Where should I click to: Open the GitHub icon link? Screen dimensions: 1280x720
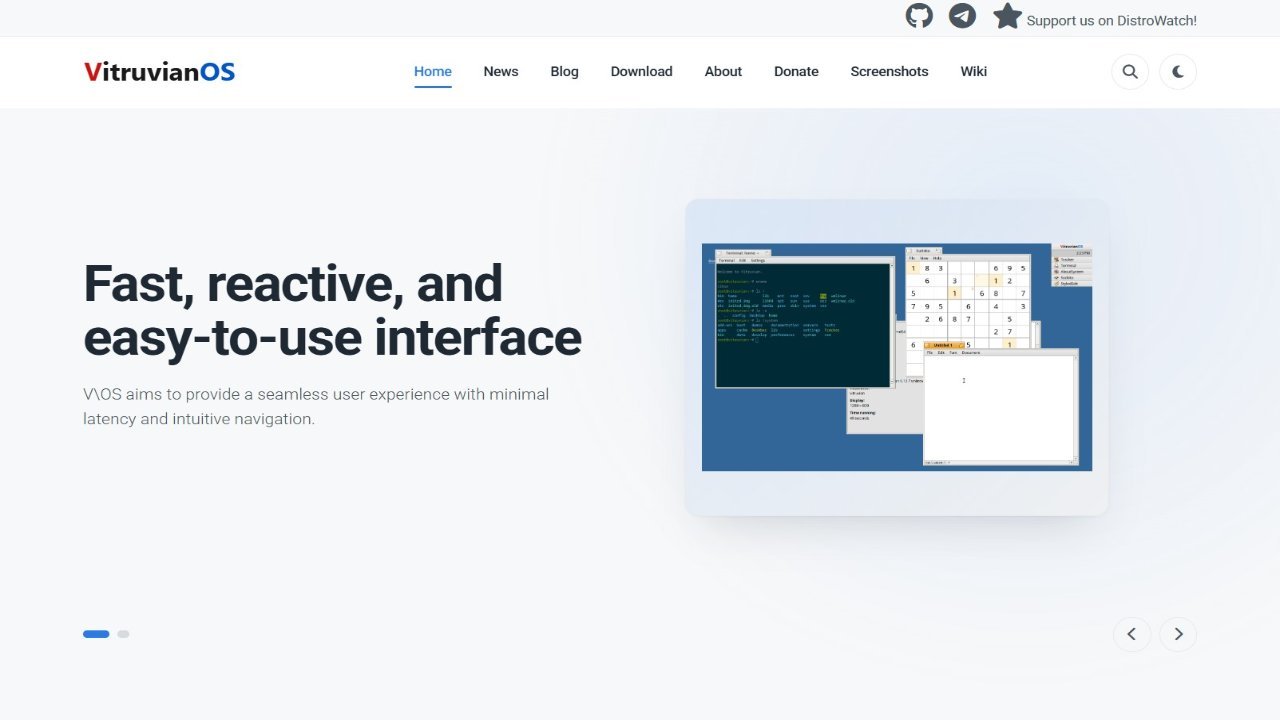[919, 16]
